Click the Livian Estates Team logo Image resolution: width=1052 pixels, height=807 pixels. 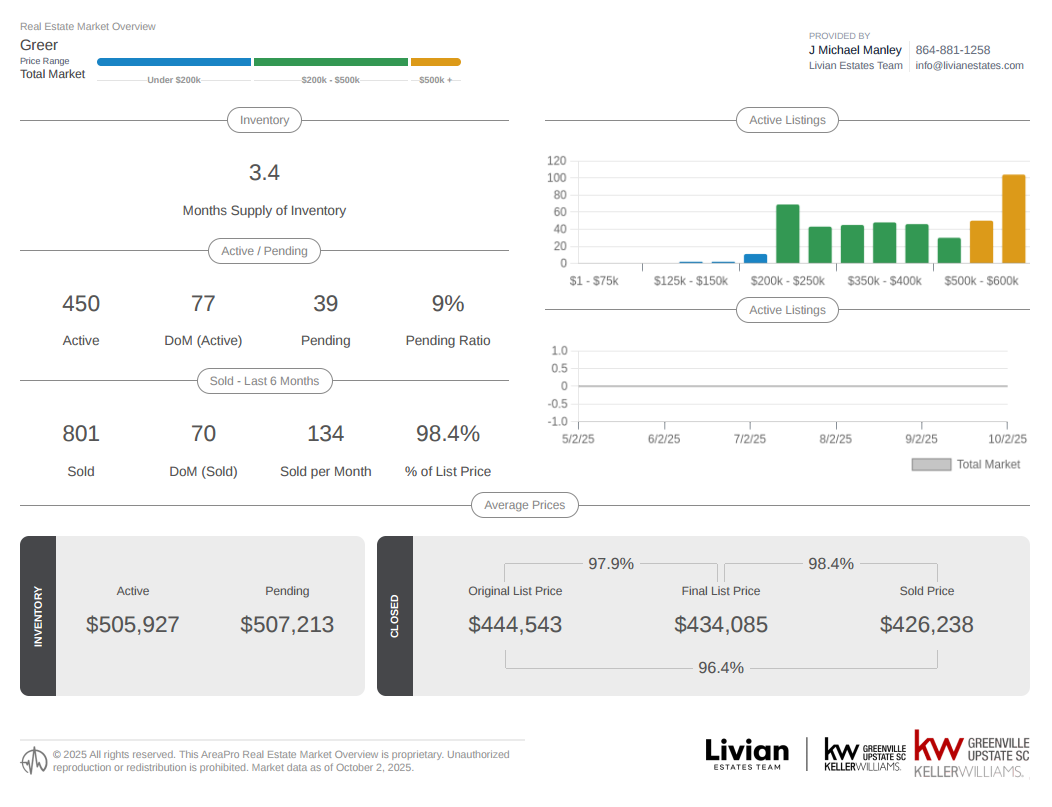[746, 754]
